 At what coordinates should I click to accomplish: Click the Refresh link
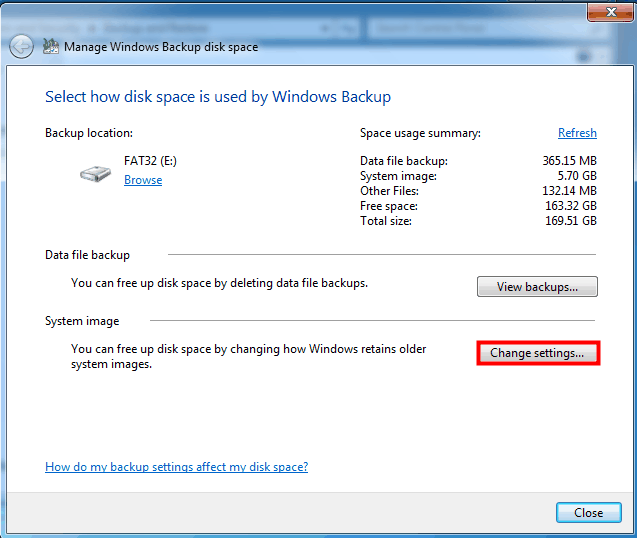coord(577,133)
